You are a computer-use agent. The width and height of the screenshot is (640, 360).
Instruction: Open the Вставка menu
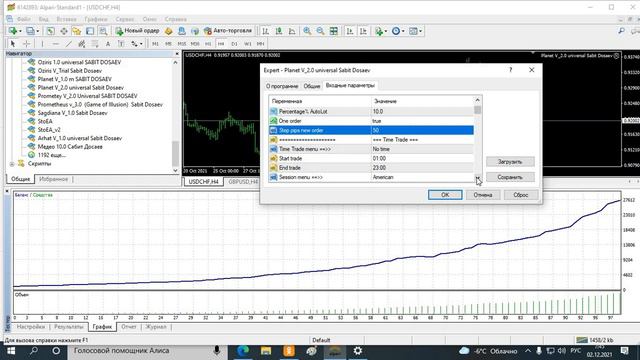[66, 19]
